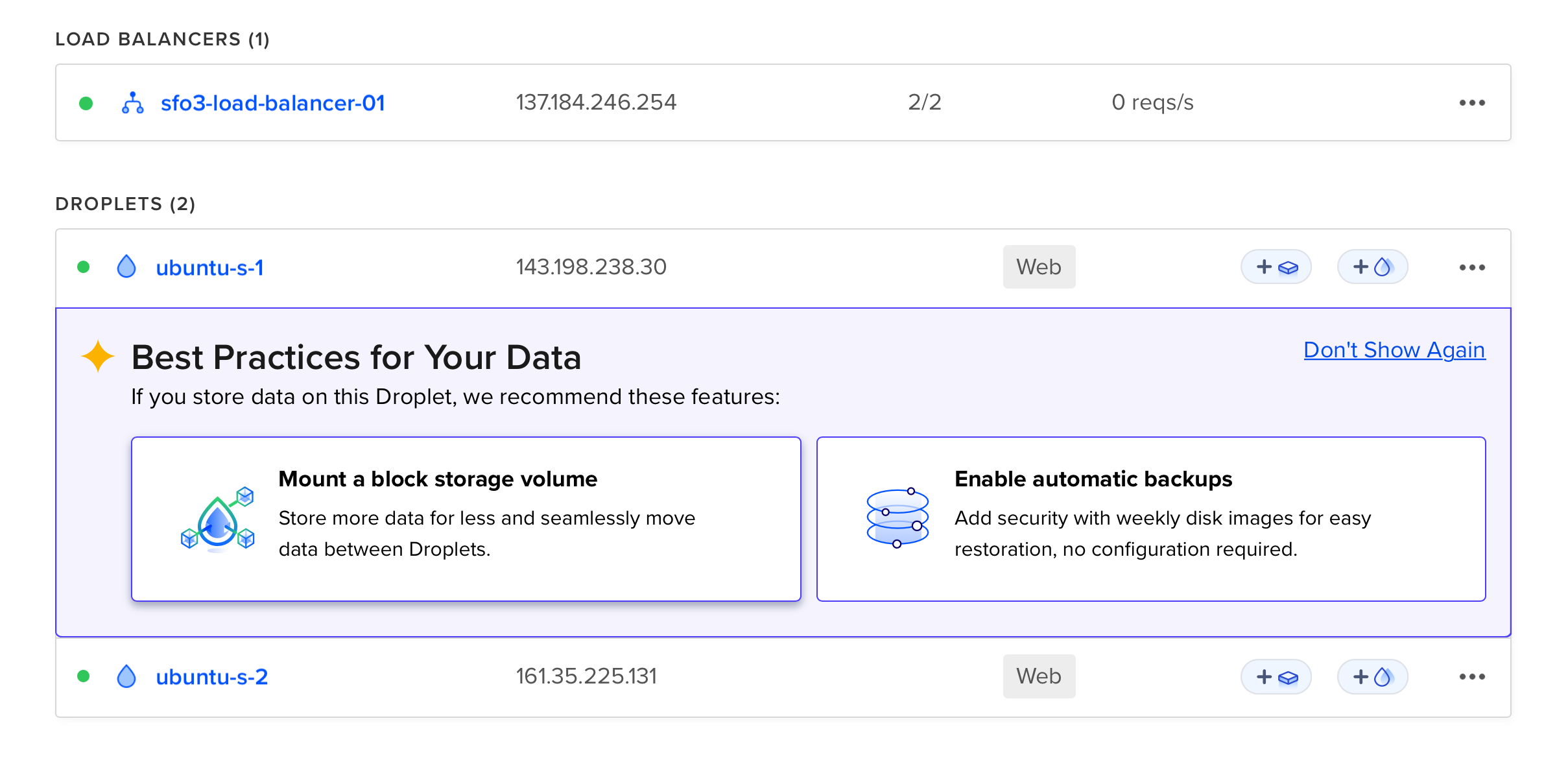Click the block storage volume illustration
1568x760 pixels.
217,519
